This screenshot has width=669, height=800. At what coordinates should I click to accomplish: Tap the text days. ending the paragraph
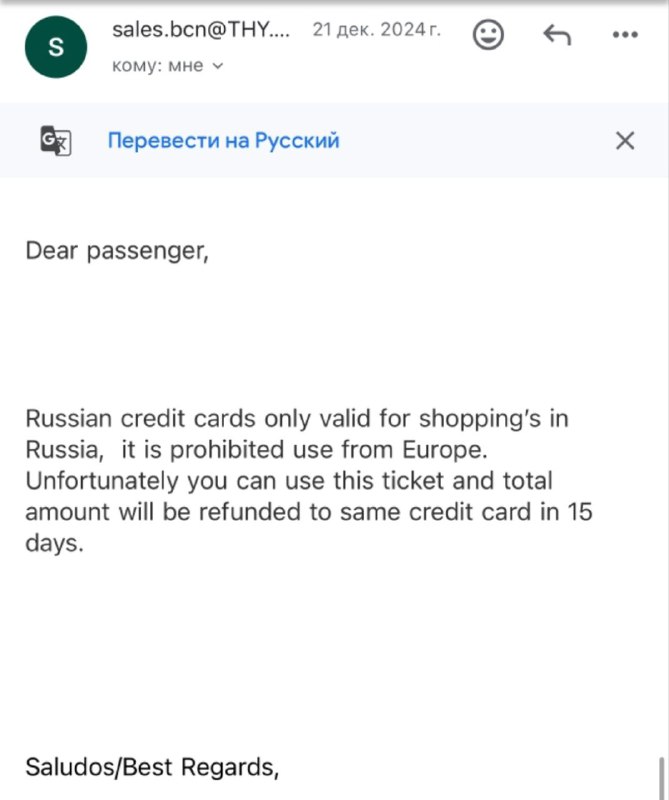tap(54, 543)
